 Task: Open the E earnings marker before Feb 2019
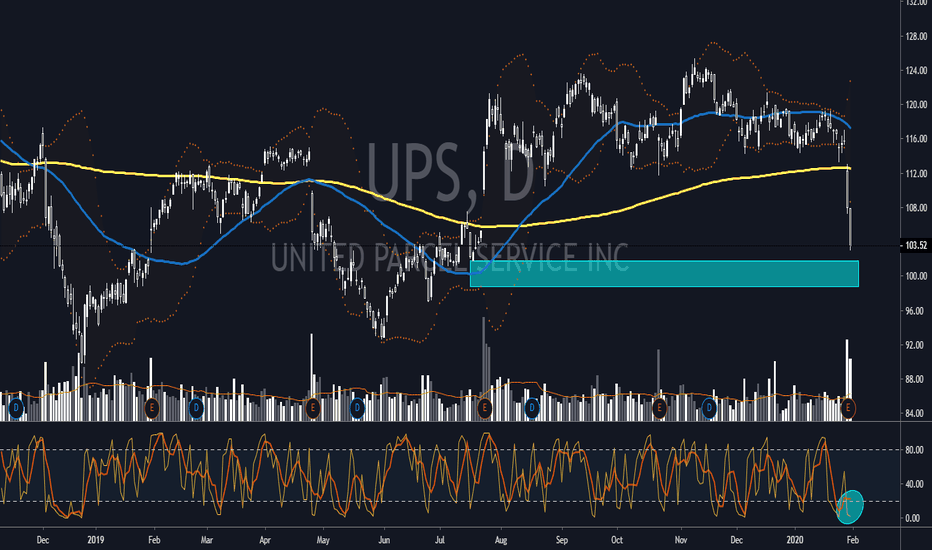[x=152, y=408]
